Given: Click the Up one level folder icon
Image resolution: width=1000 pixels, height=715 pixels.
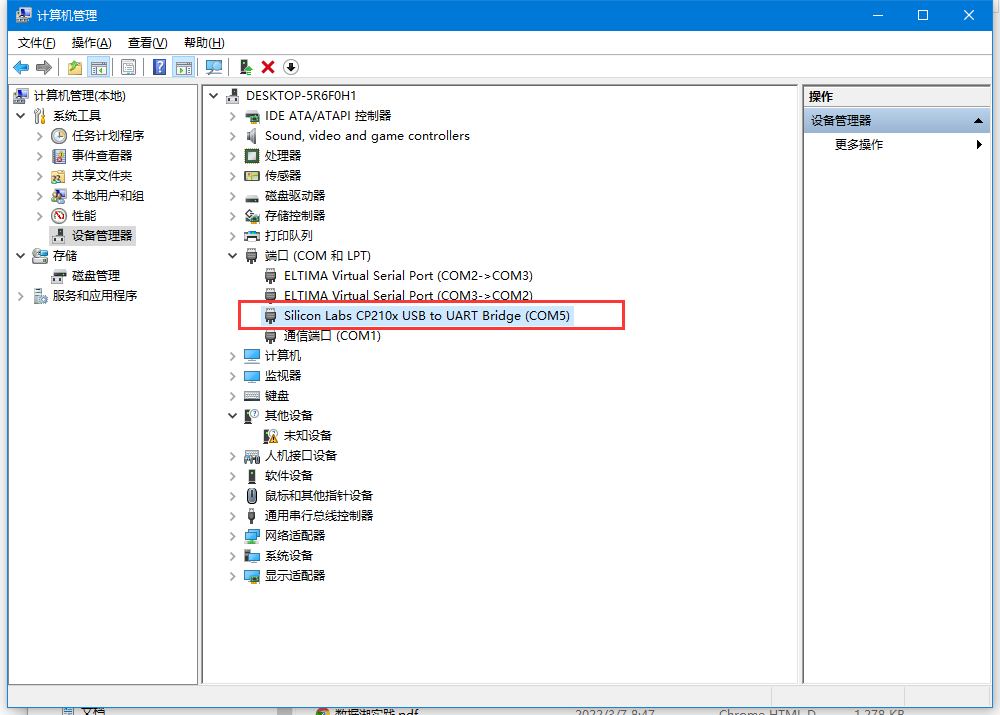Looking at the screenshot, I should (x=75, y=67).
